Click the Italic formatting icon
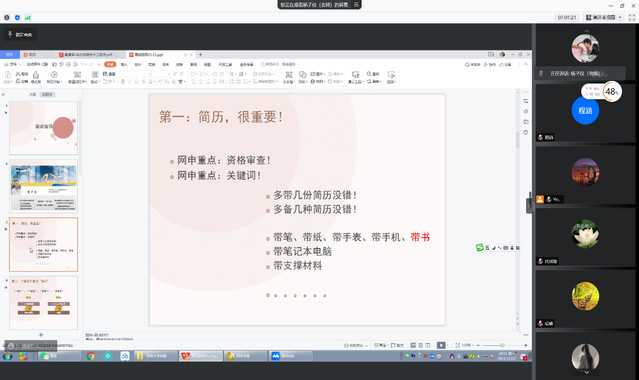Screen dimensions: 639x380 pyautogui.click(x=130, y=82)
